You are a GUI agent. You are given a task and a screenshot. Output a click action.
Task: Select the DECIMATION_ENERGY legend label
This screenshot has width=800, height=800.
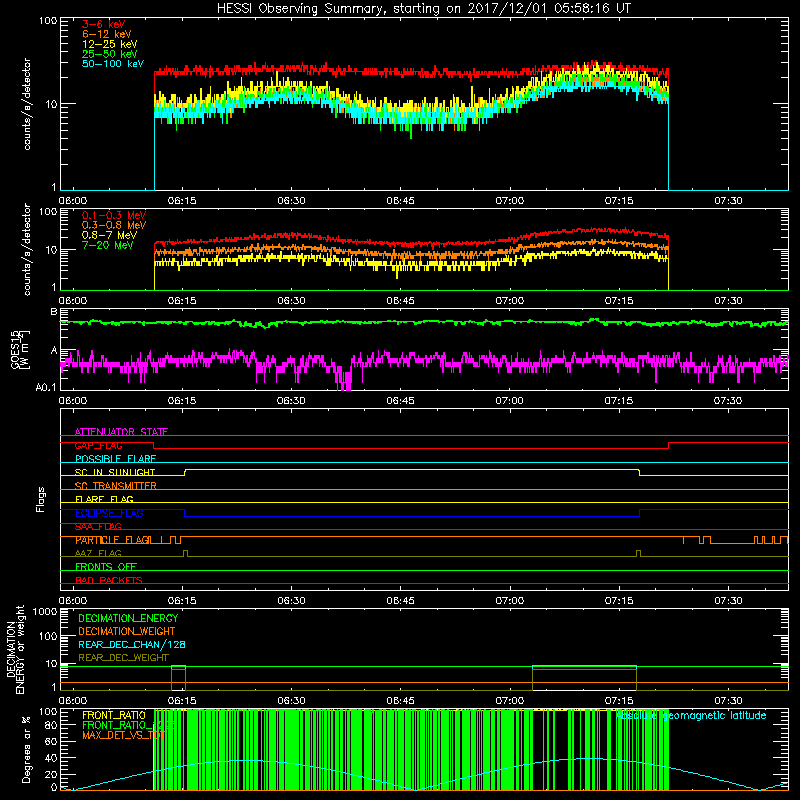pyautogui.click(x=128, y=618)
